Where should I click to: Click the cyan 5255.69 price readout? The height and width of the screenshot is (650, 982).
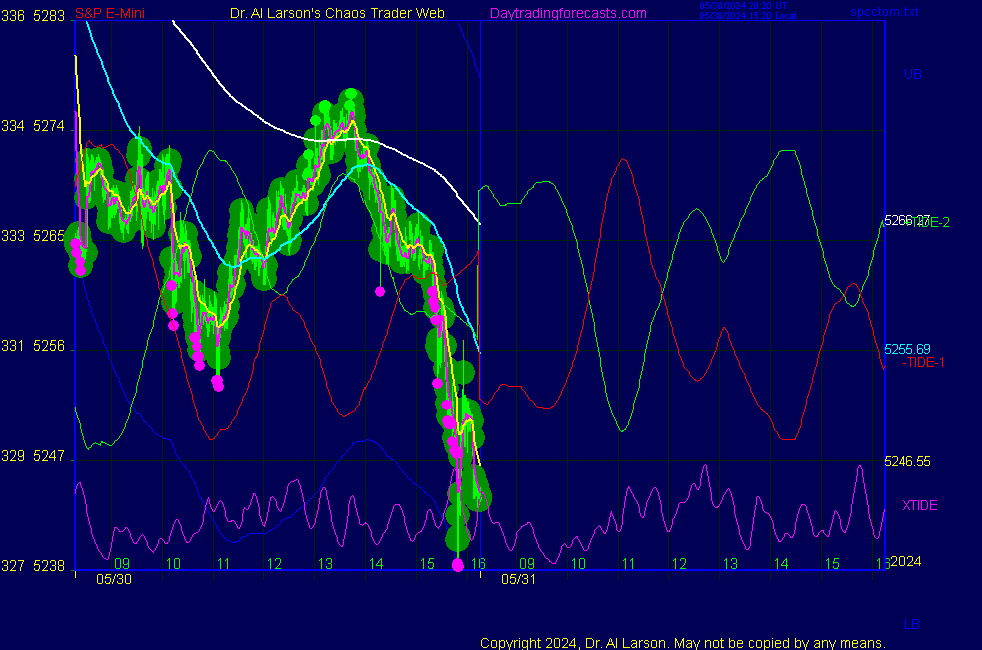907,349
